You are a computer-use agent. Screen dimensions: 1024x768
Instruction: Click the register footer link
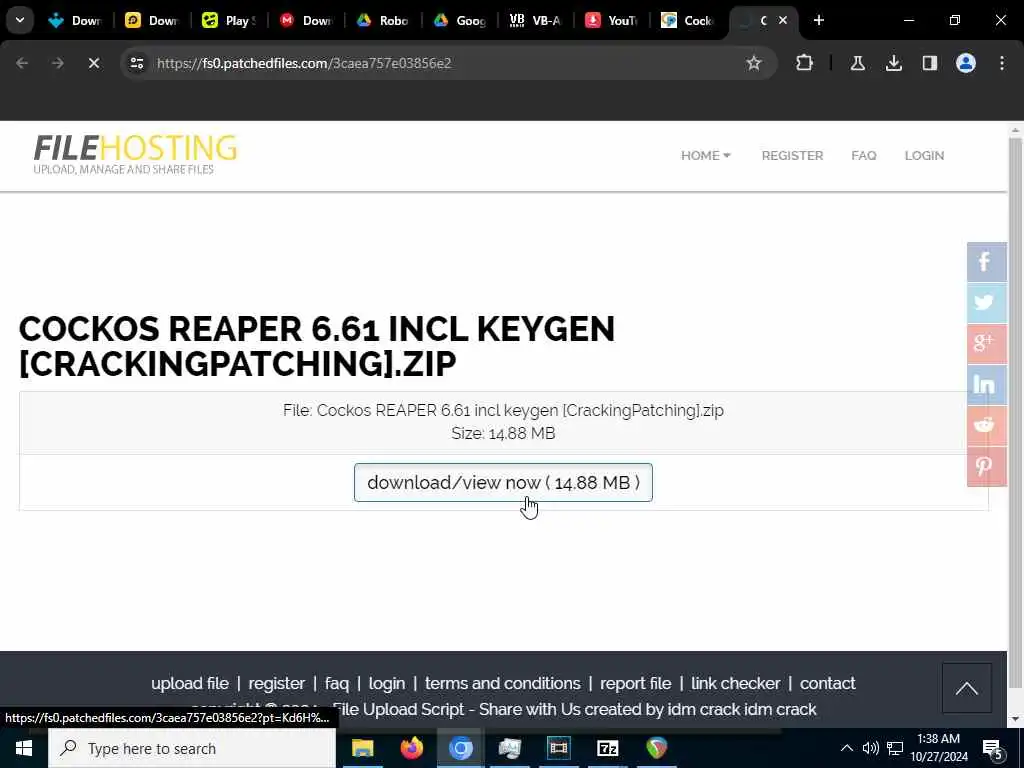[277, 684]
